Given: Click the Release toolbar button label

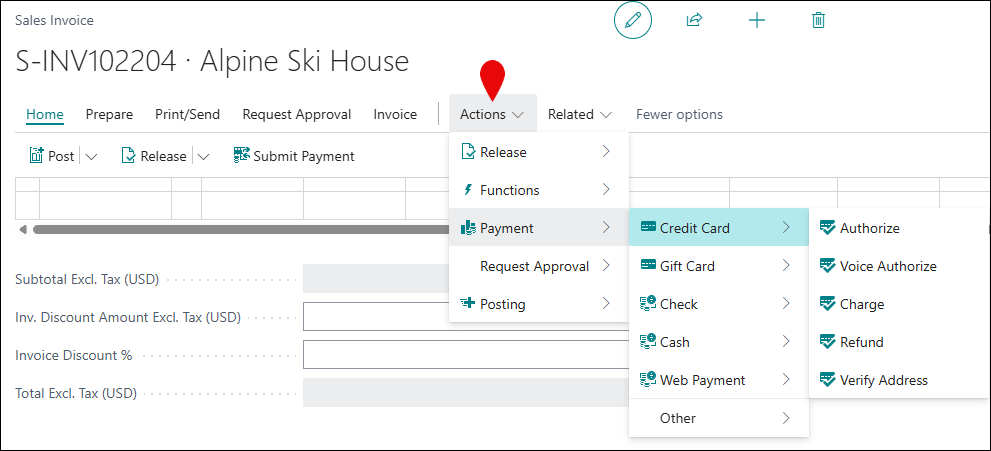Looking at the screenshot, I should 163,156.
